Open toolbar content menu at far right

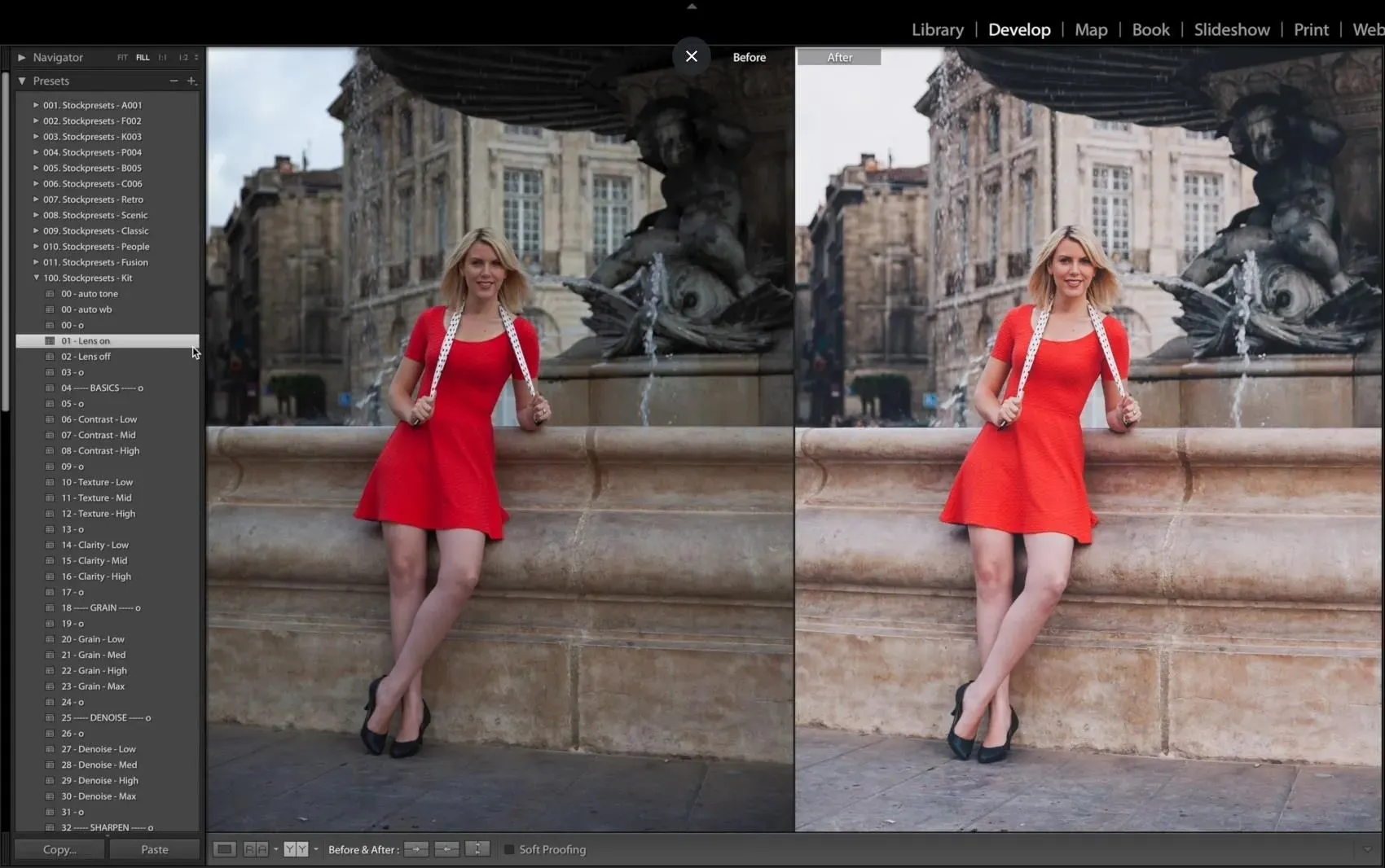(x=1367, y=849)
